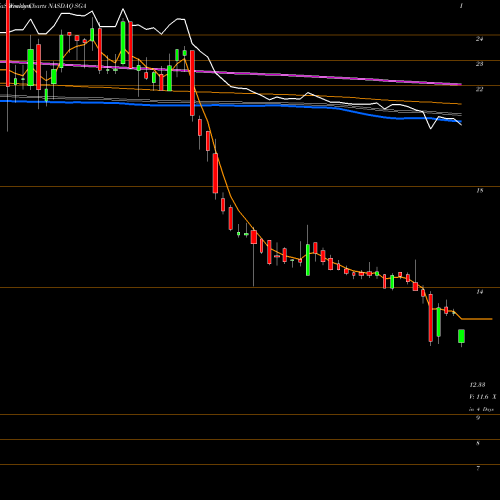
Task: Click the price axis label '14'
Action: tap(480, 292)
